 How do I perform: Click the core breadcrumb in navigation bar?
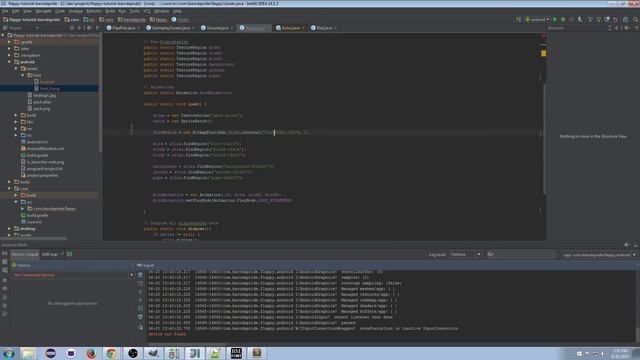click(x=72, y=19)
